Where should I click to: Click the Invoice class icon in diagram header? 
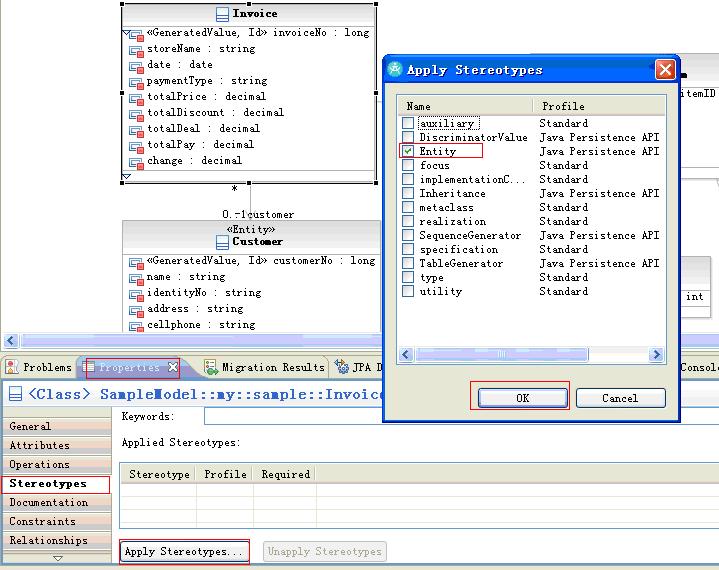pyautogui.click(x=222, y=14)
